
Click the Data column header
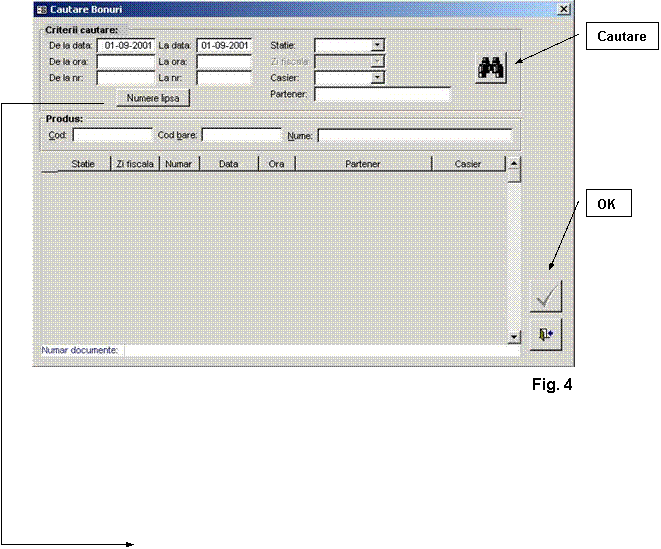coord(228,164)
